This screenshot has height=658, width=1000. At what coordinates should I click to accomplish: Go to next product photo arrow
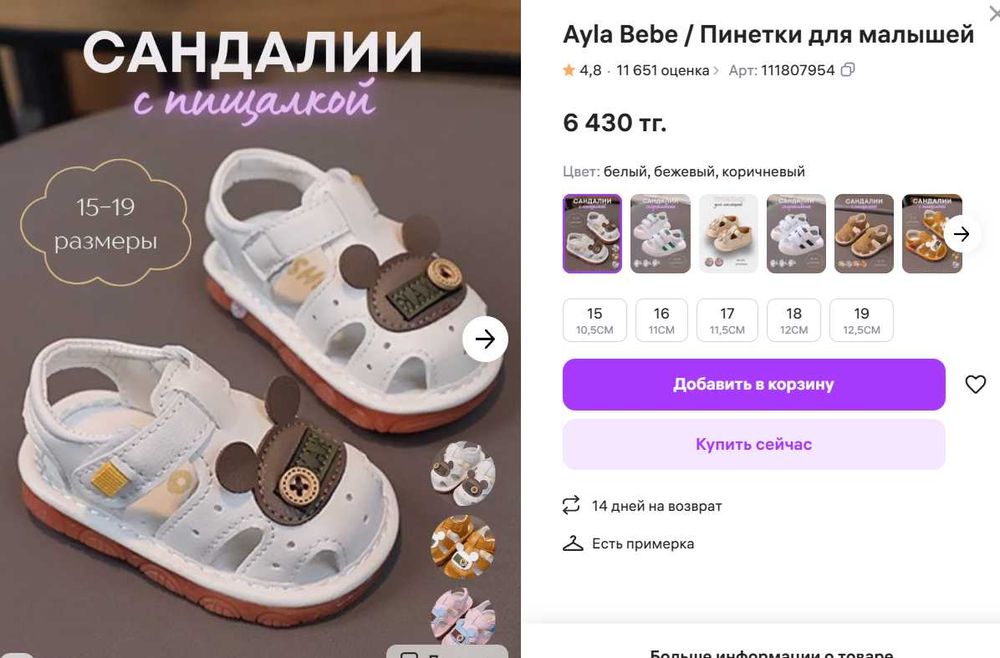pos(485,339)
